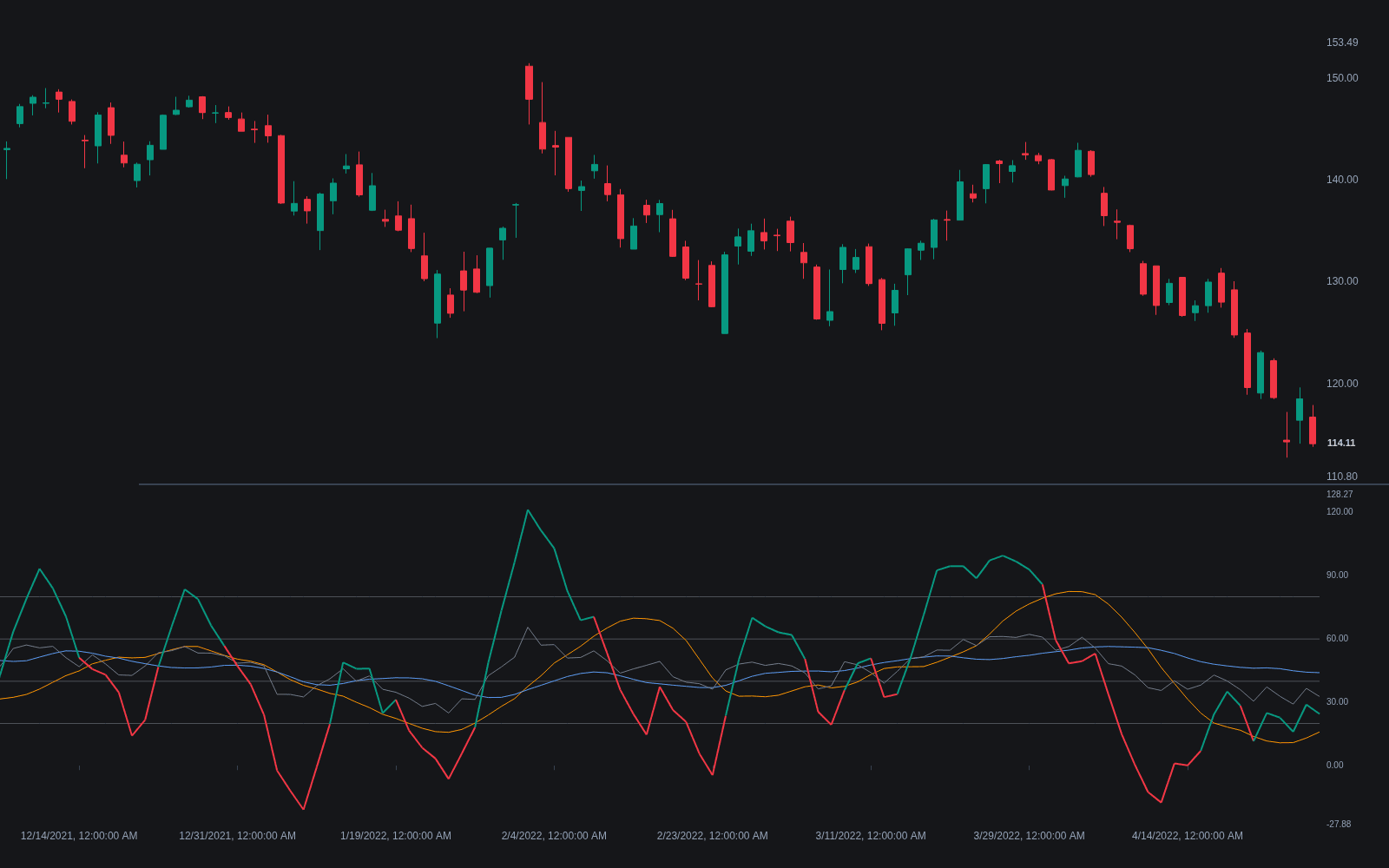Click the 12/14/2021 date label

79,836
